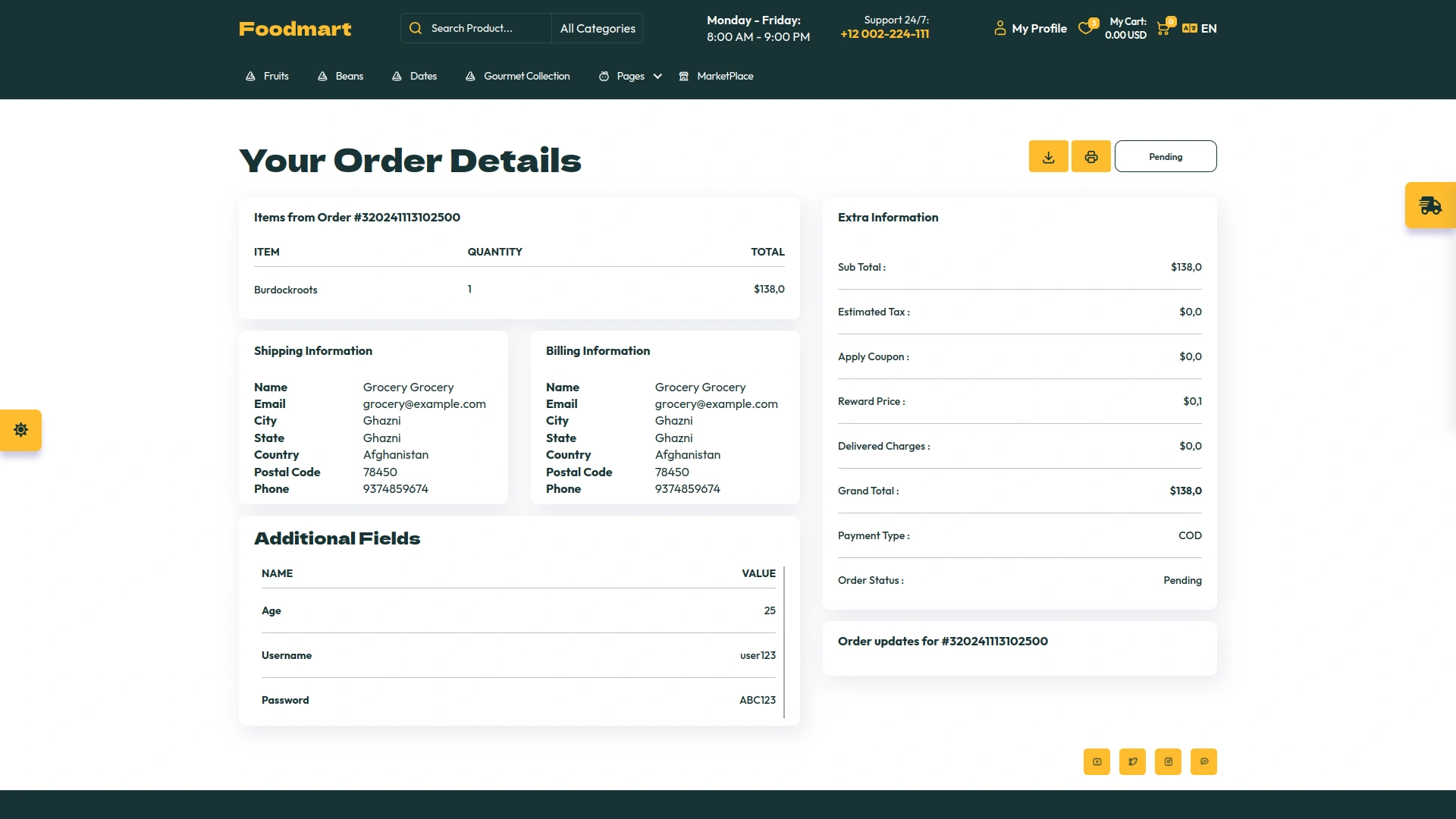Click the download invoice icon

pyautogui.click(x=1048, y=156)
